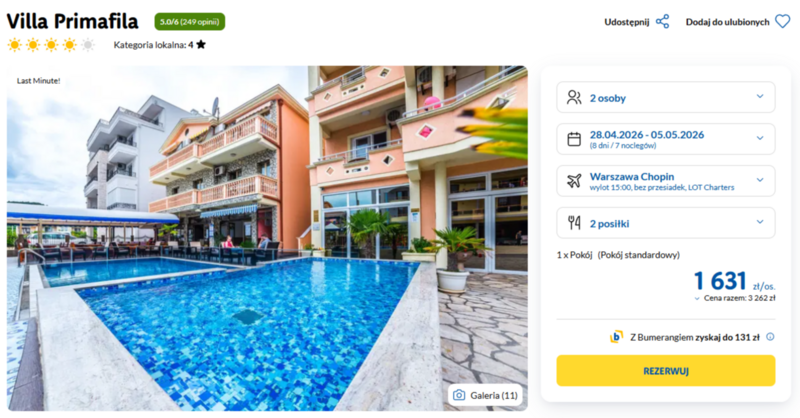Click the fork and knife meals icon
Screen dimensions: 800x418
(x=574, y=223)
